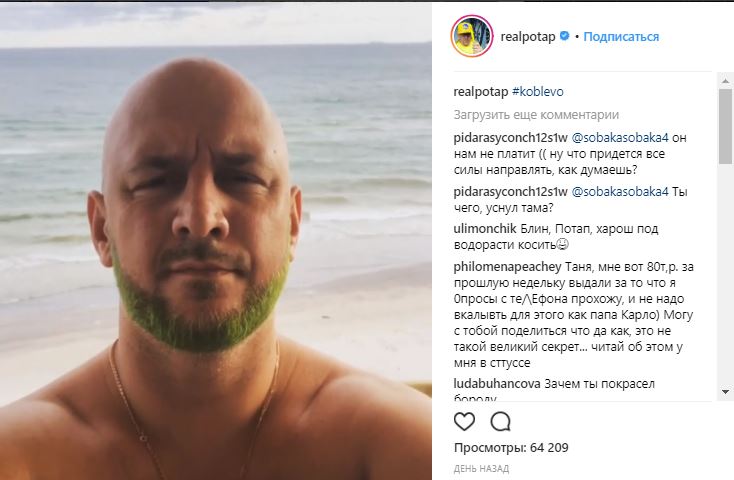Click the blue verified badge next to realpotap
The width and height of the screenshot is (734, 480).
tap(565, 36)
